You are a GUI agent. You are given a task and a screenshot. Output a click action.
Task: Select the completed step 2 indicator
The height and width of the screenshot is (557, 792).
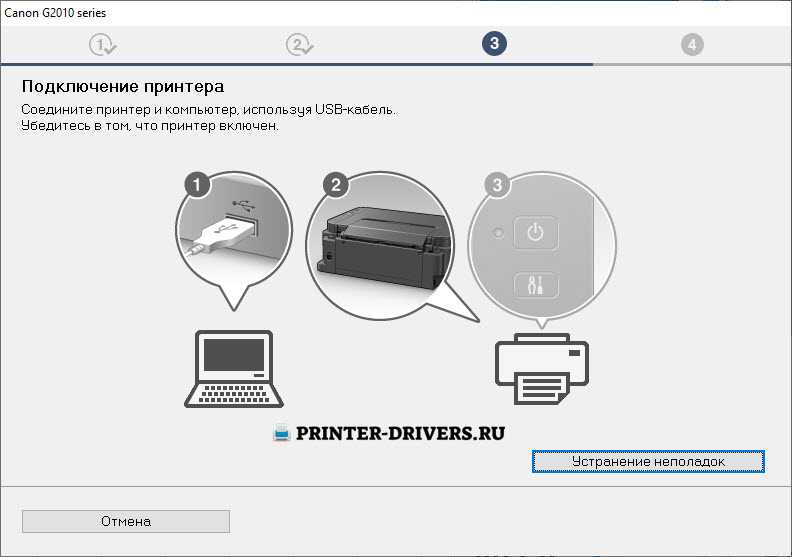299,45
